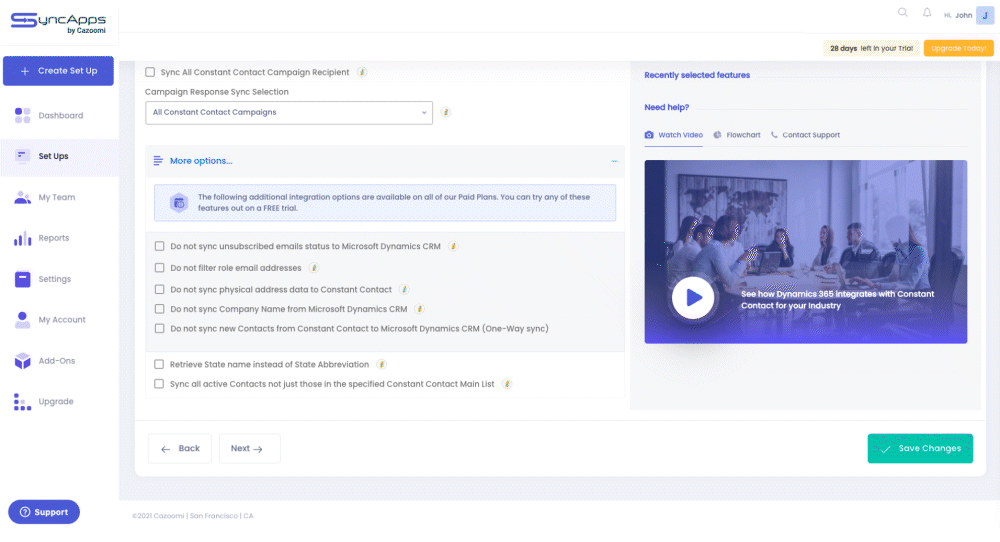Image resolution: width=1000 pixels, height=542 pixels.
Task: Open the notifications bell
Action: tap(927, 12)
